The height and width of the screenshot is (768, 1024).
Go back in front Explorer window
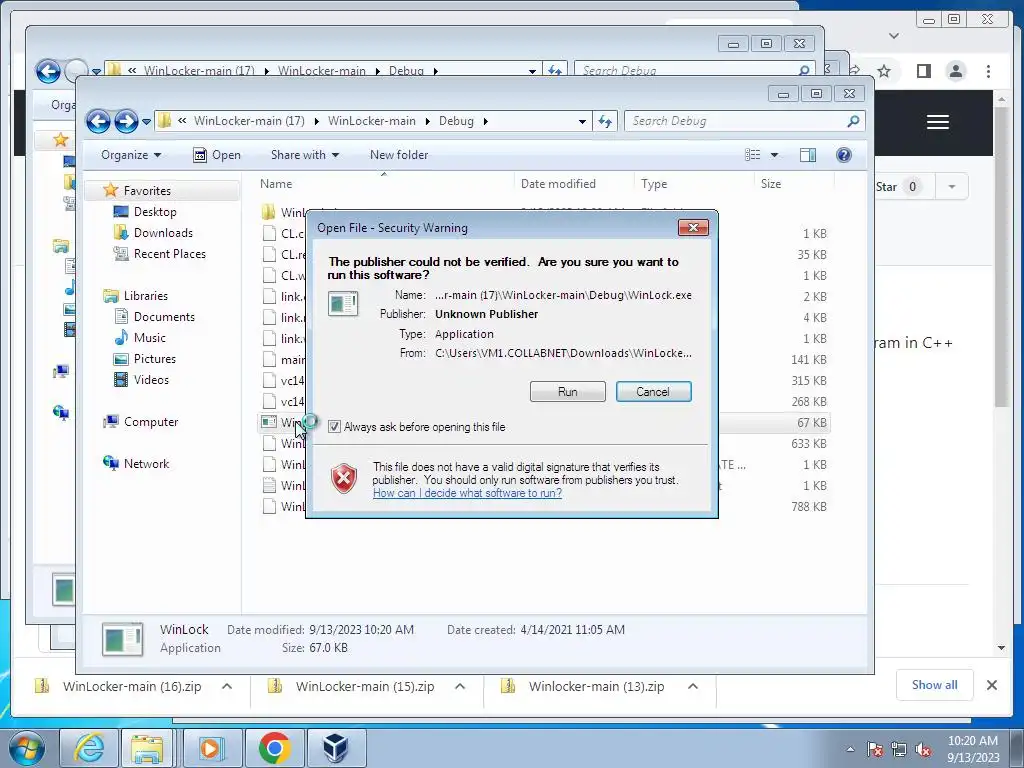[x=99, y=121]
